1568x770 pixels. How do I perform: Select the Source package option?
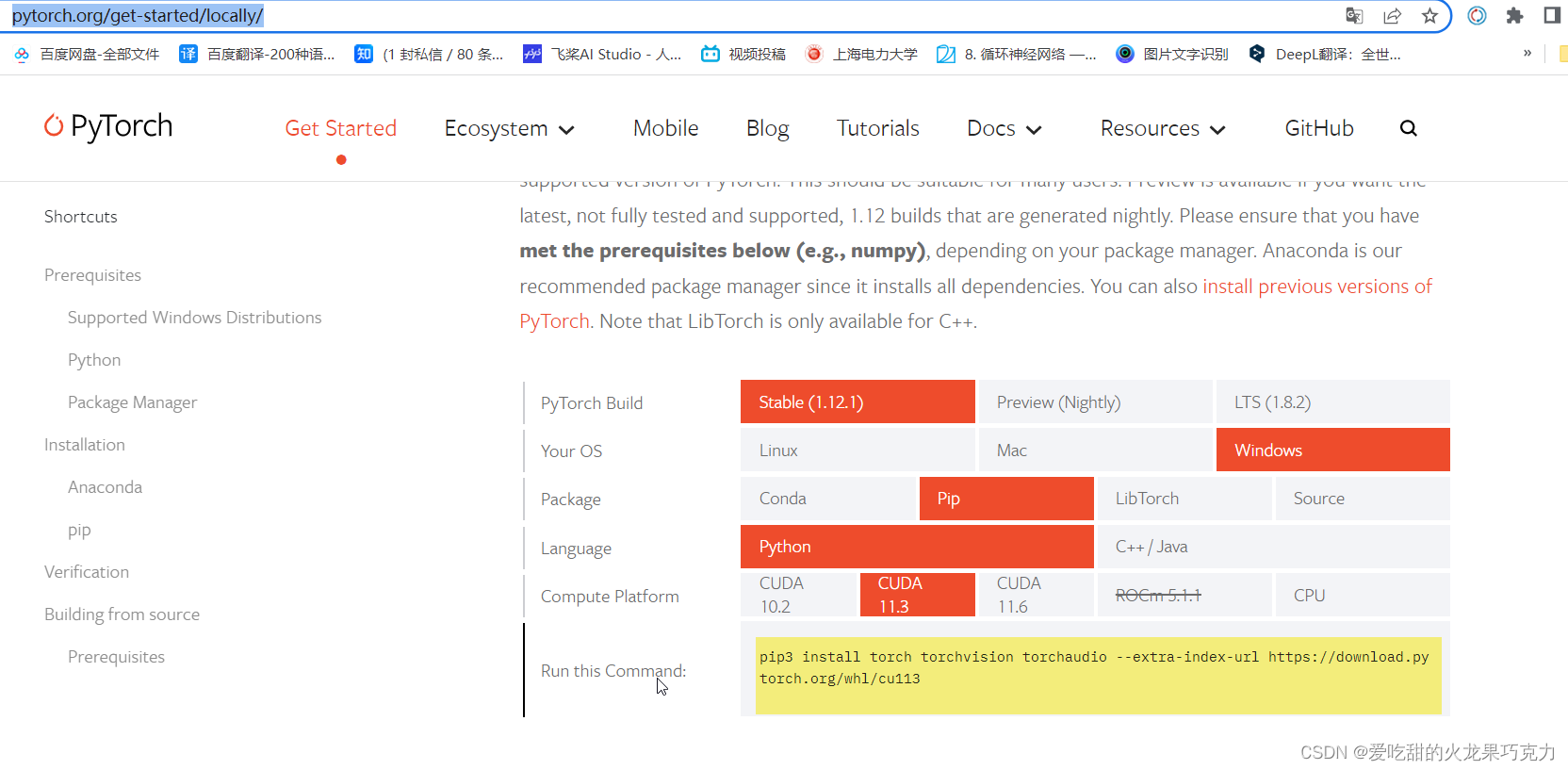pyautogui.click(x=1363, y=498)
